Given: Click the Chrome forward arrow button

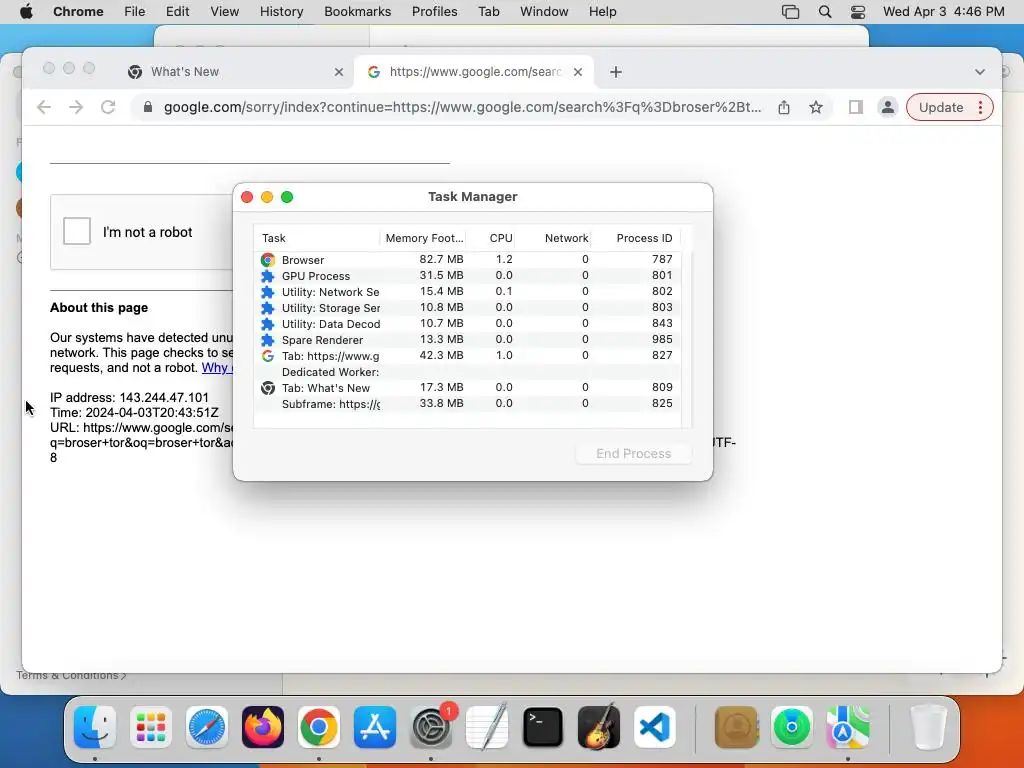Looking at the screenshot, I should pyautogui.click(x=76, y=107).
